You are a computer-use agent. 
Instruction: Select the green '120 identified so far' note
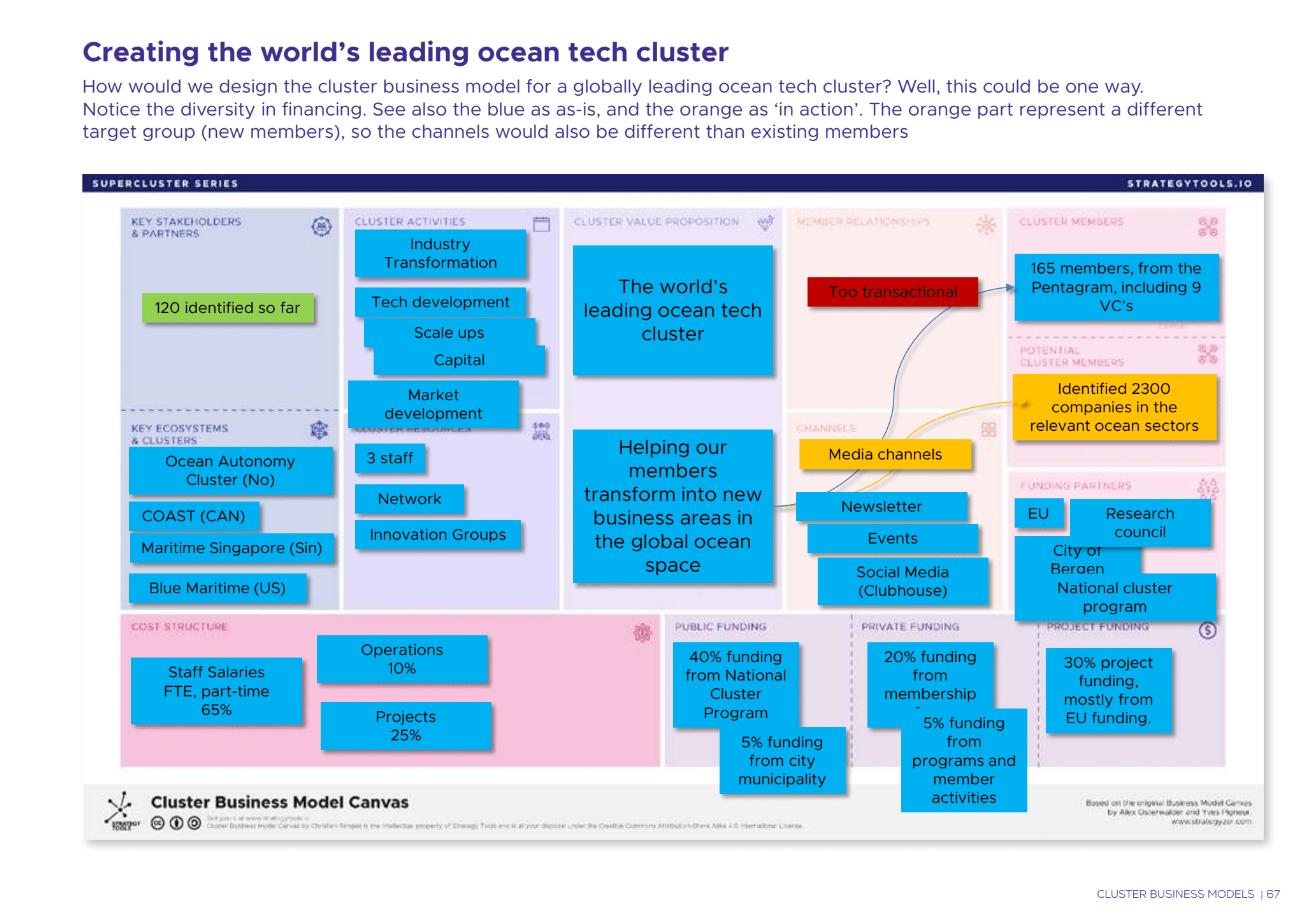[227, 308]
